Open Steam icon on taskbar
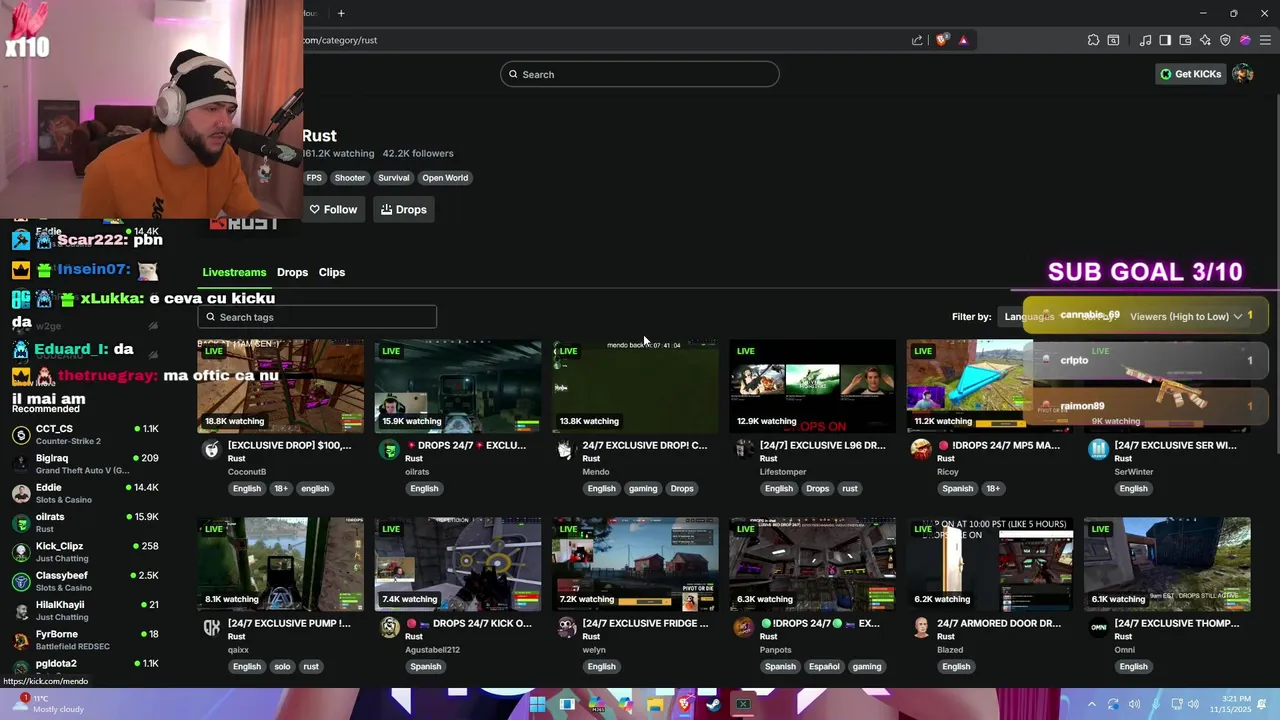1280x720 pixels. 713,704
